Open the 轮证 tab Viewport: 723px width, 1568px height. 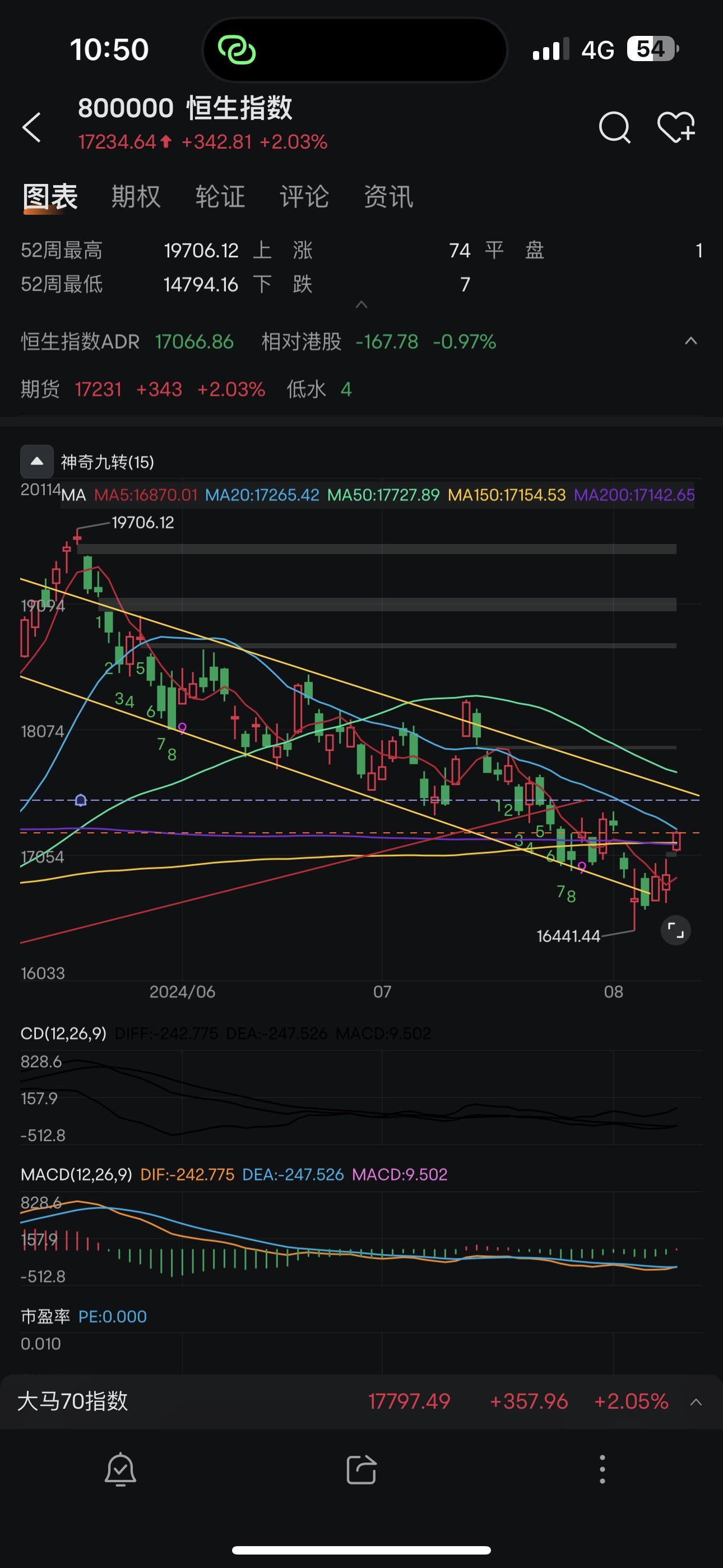pos(220,197)
